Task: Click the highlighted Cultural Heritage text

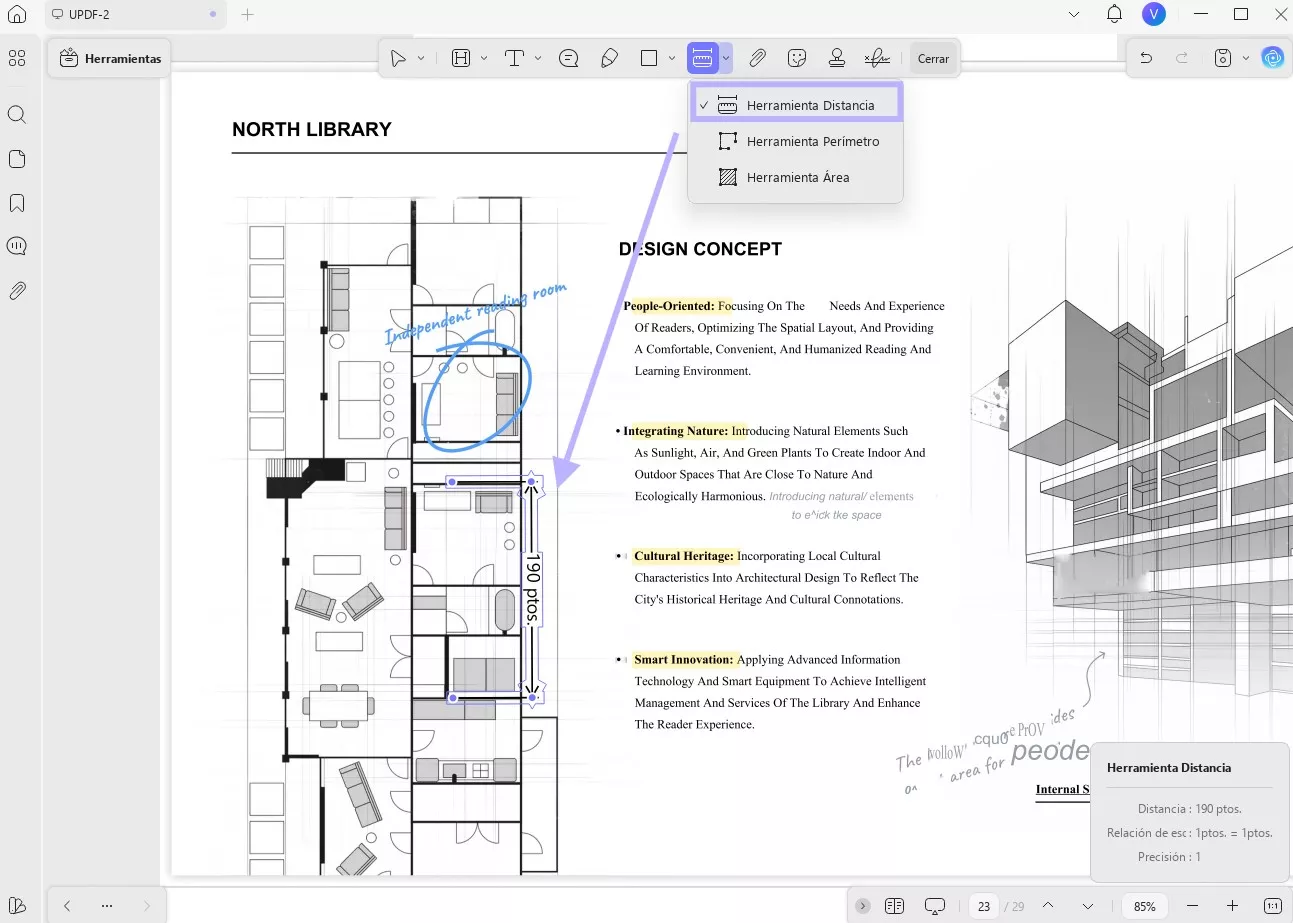Action: click(684, 556)
